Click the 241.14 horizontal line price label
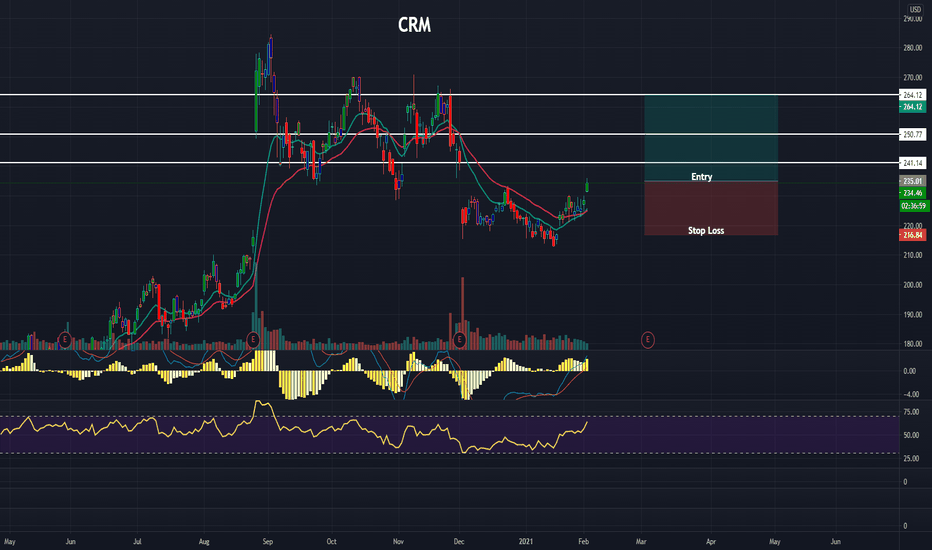This screenshot has height=550, width=932. pos(912,163)
